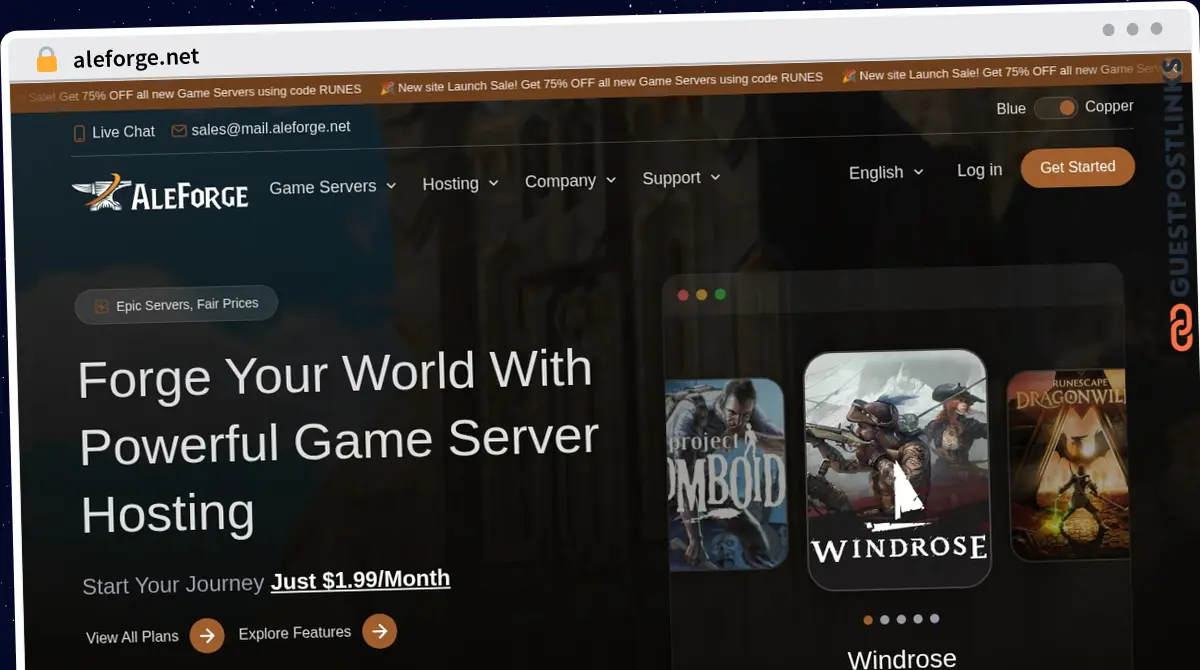Open the English language selector
This screenshot has width=1200, height=670.
[886, 172]
